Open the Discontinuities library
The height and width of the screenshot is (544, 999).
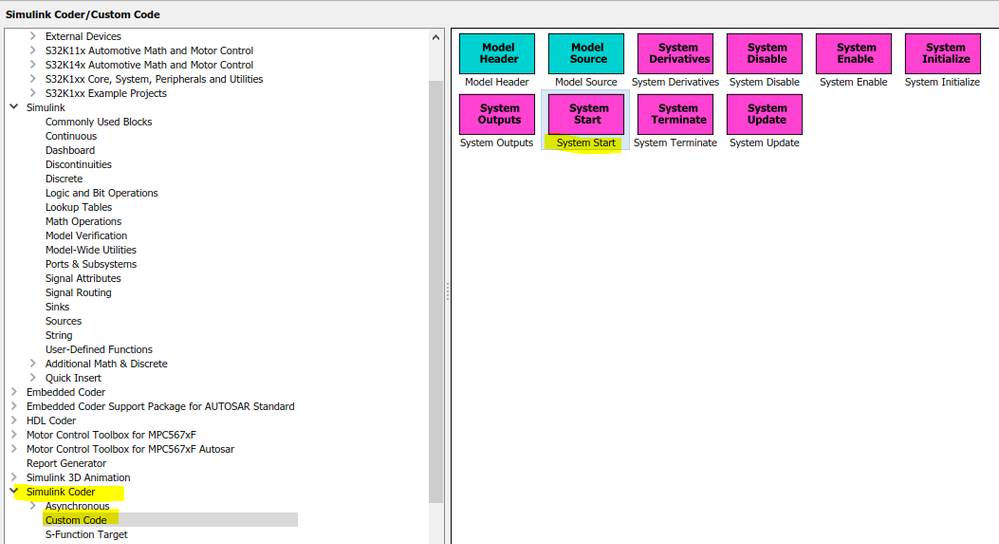(x=78, y=164)
